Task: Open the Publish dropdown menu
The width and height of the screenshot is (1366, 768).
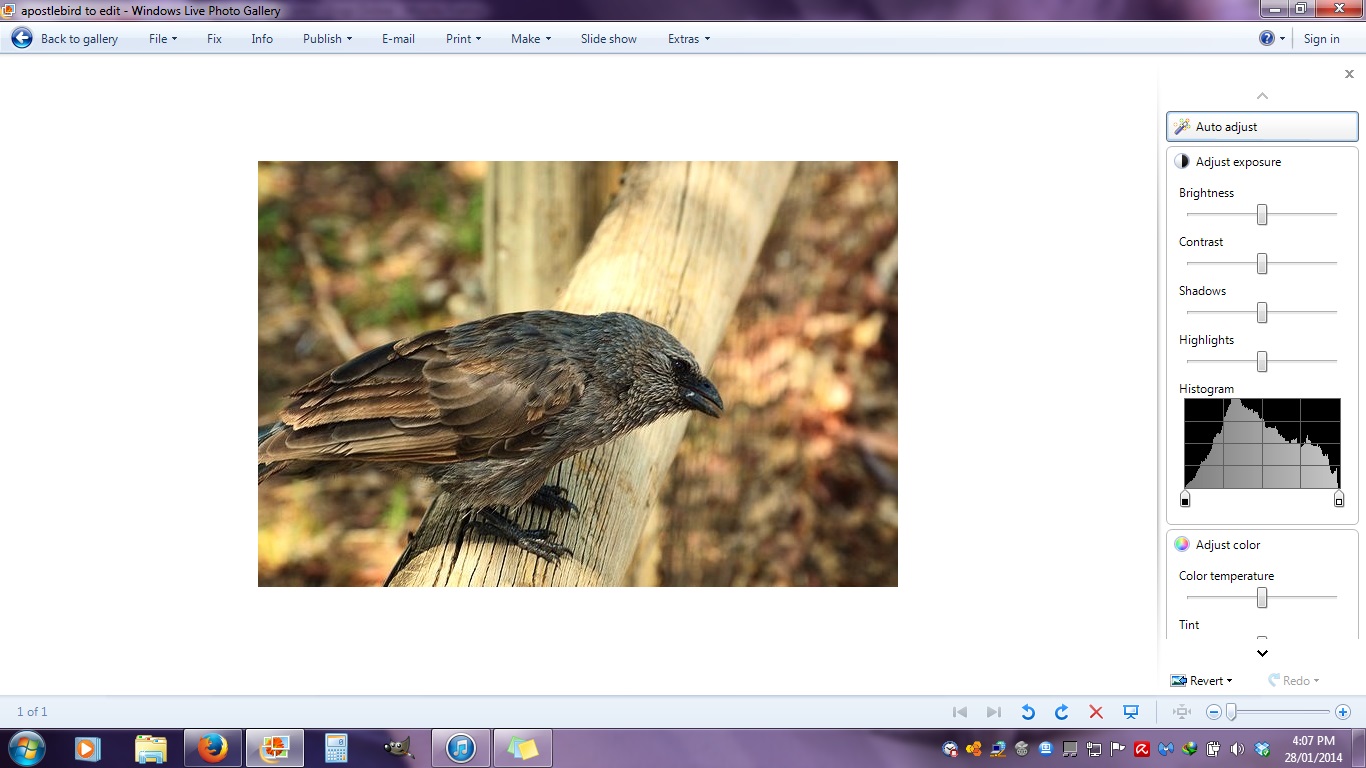Action: tap(328, 39)
